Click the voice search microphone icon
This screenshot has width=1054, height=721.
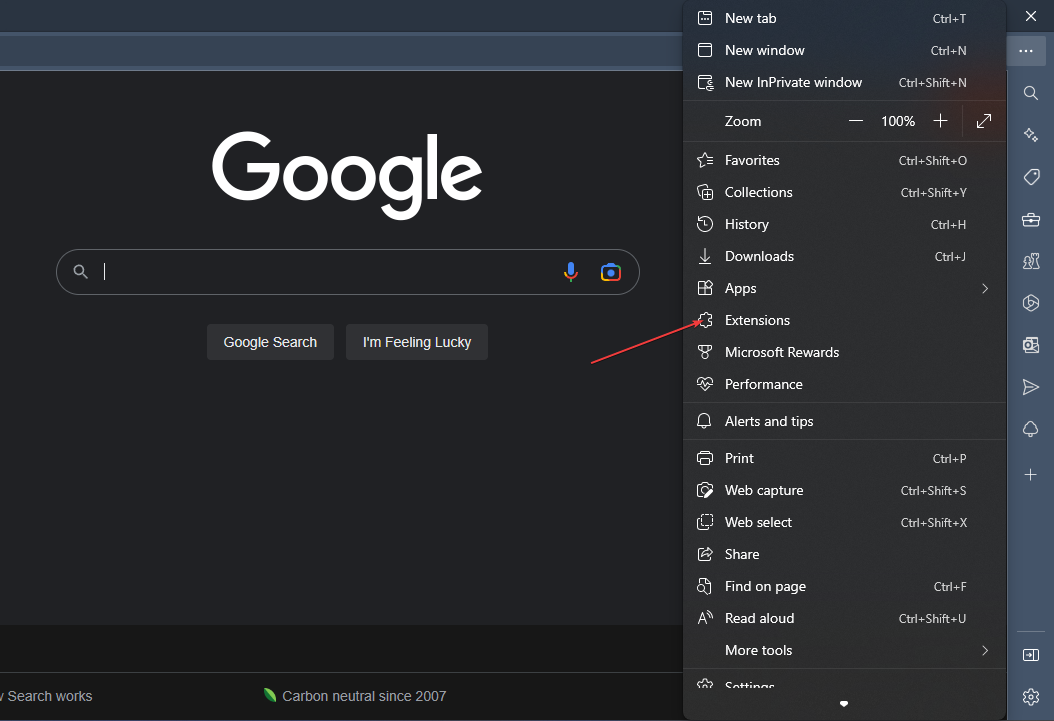click(571, 271)
